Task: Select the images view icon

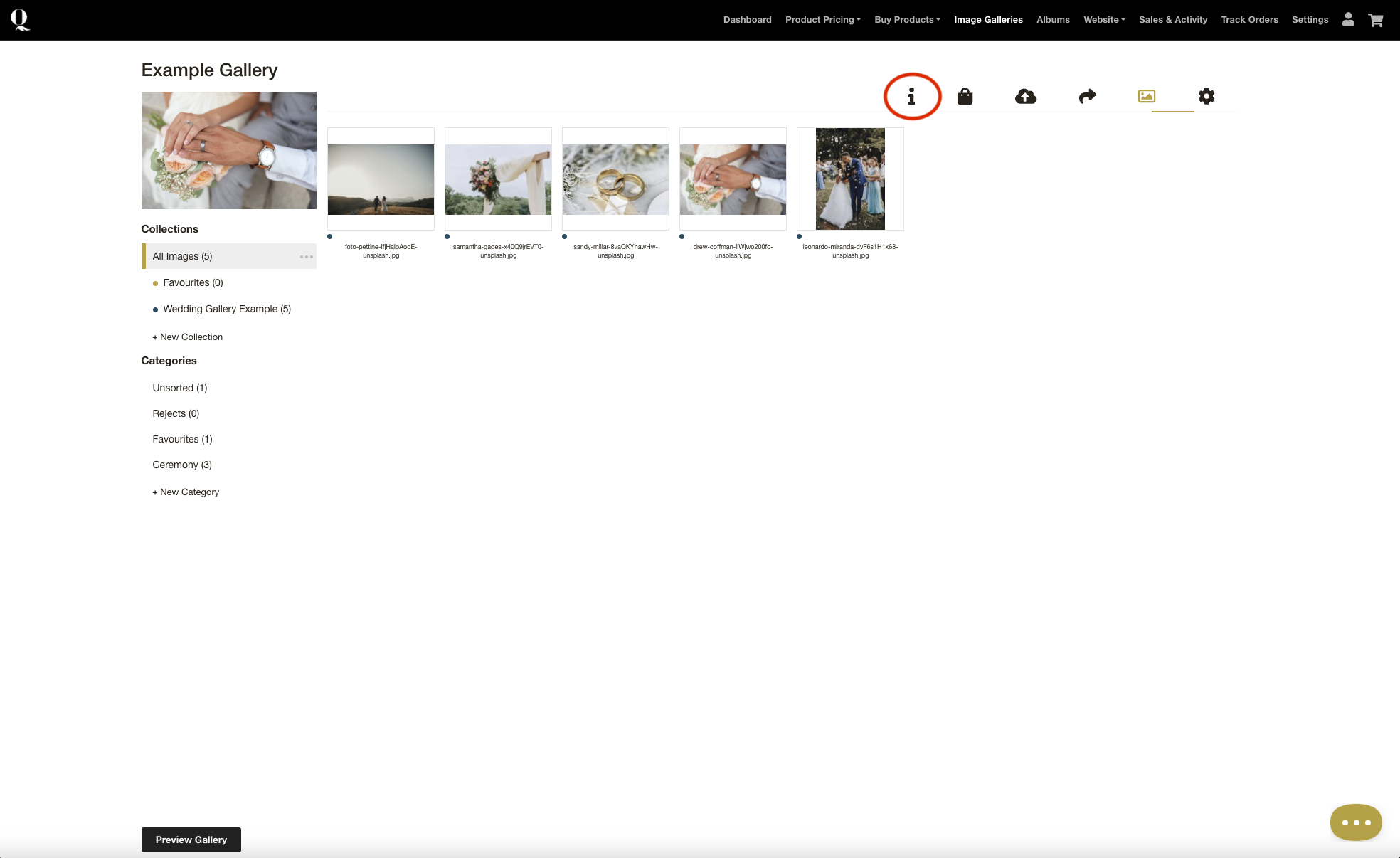Action: [x=1146, y=96]
